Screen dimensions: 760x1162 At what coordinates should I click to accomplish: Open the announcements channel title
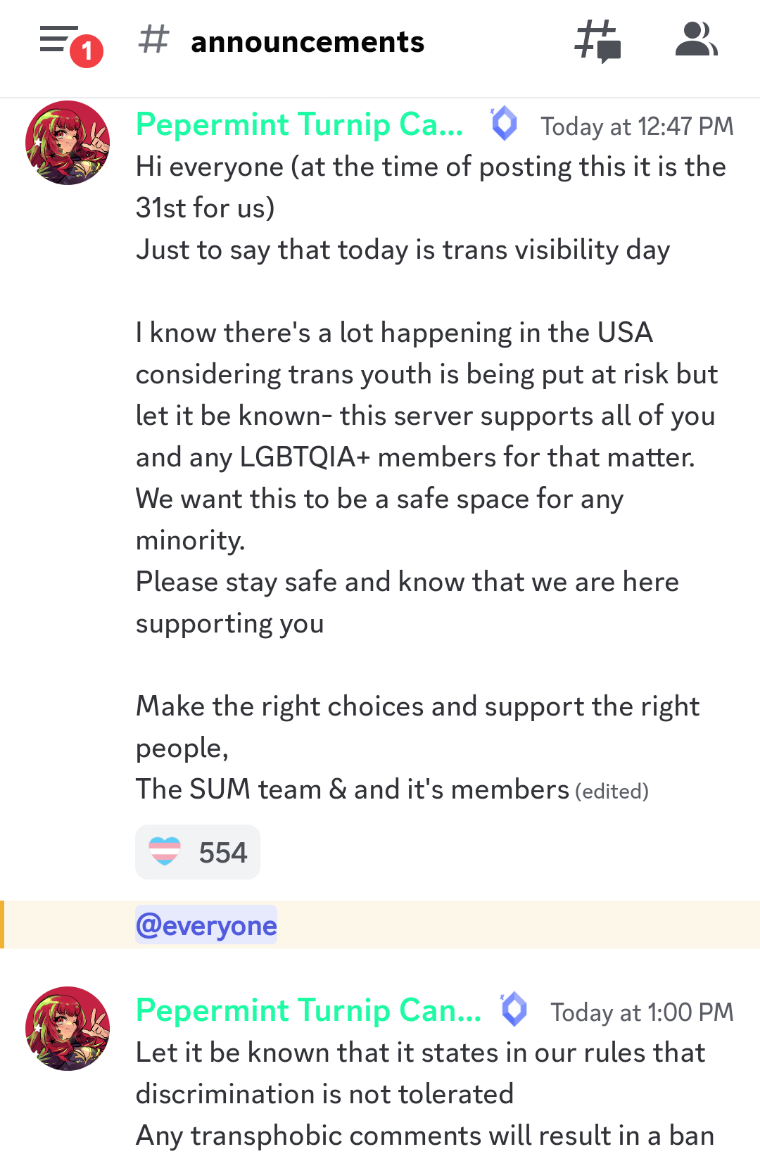click(307, 42)
